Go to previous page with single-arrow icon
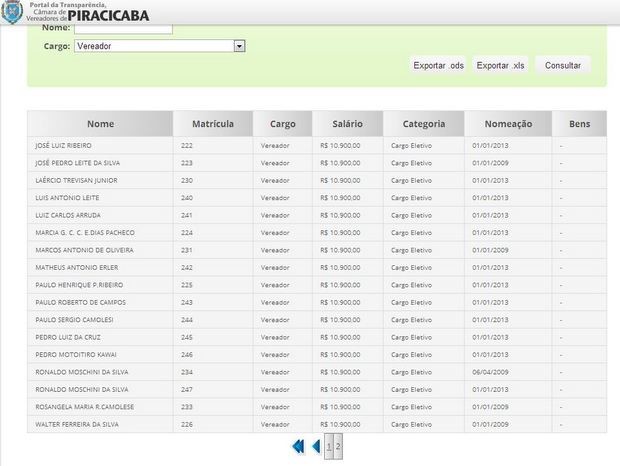The width and height of the screenshot is (620, 466). tap(316, 446)
